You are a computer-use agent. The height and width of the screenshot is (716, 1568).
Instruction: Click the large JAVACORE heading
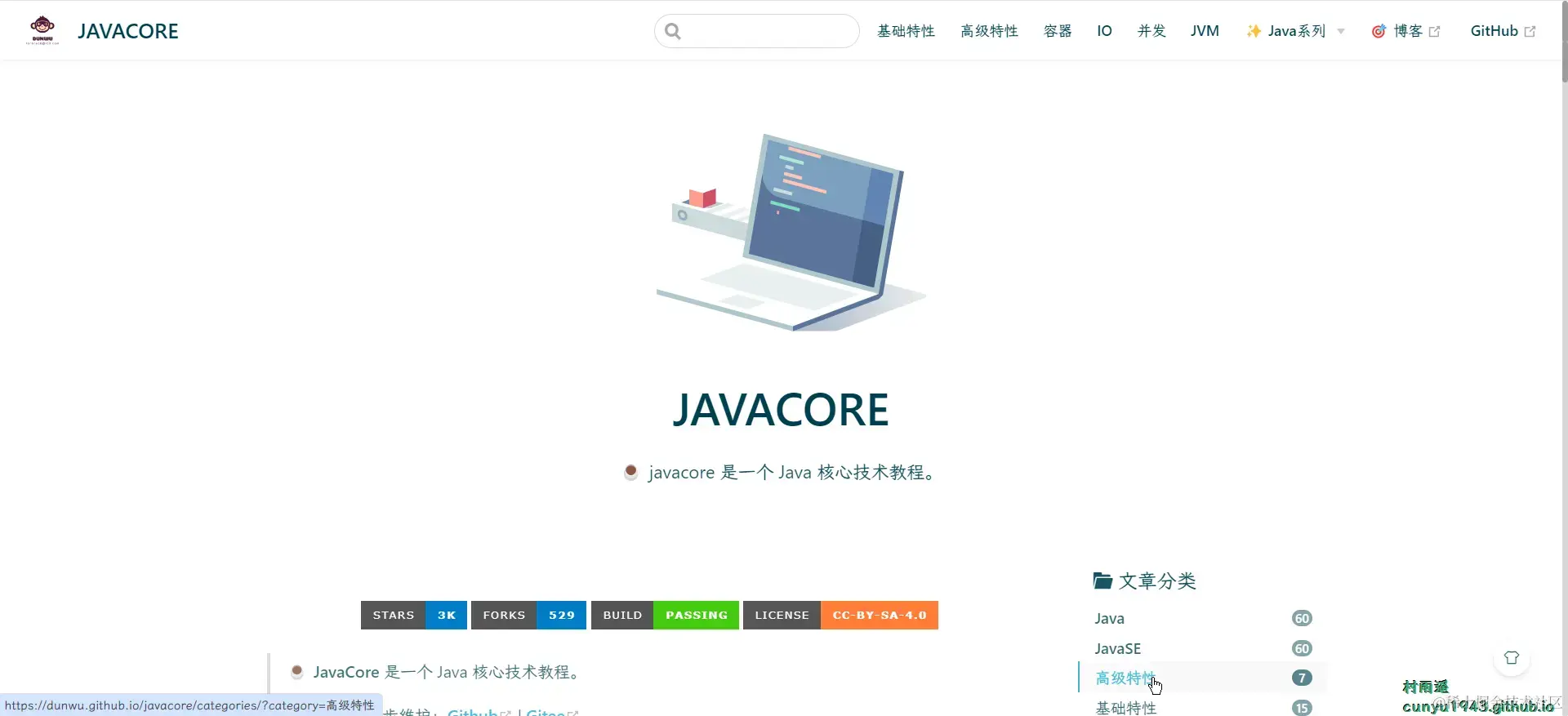[x=781, y=410]
